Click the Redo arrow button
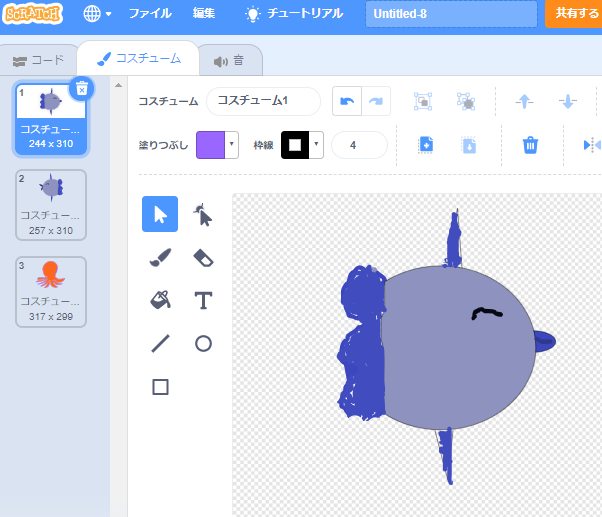 [376, 101]
